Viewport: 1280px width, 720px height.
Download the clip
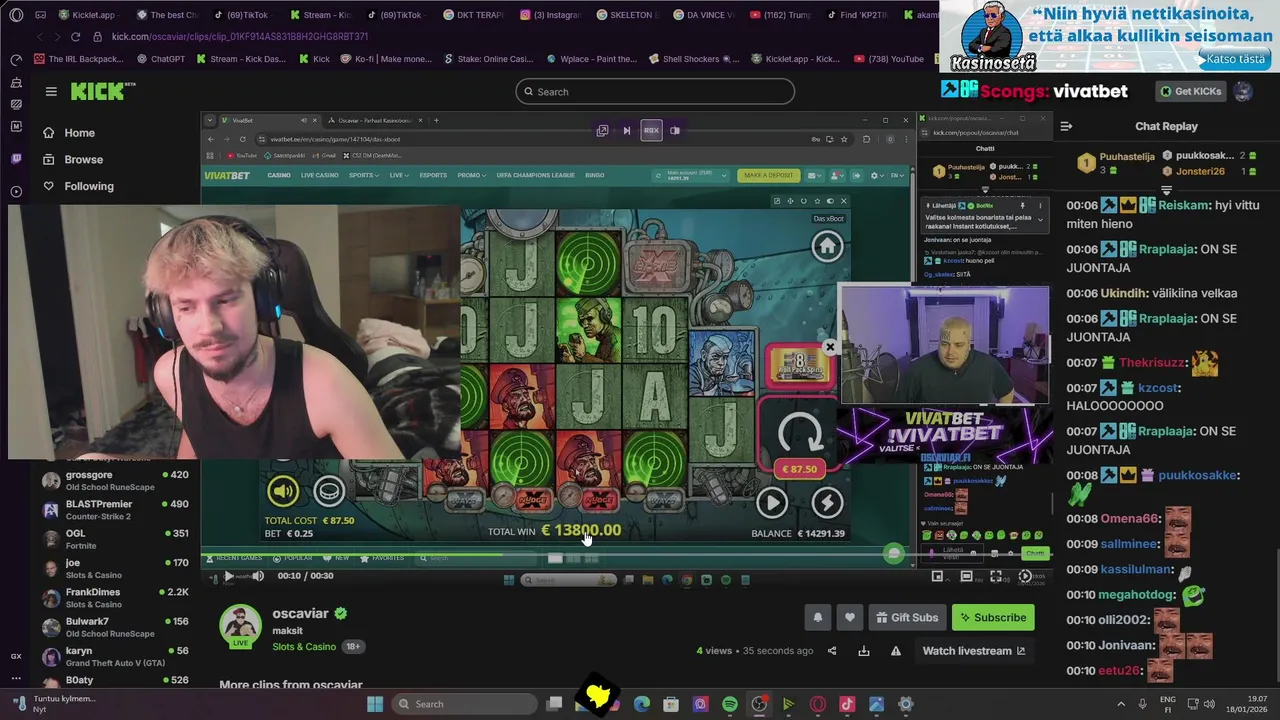(864, 651)
